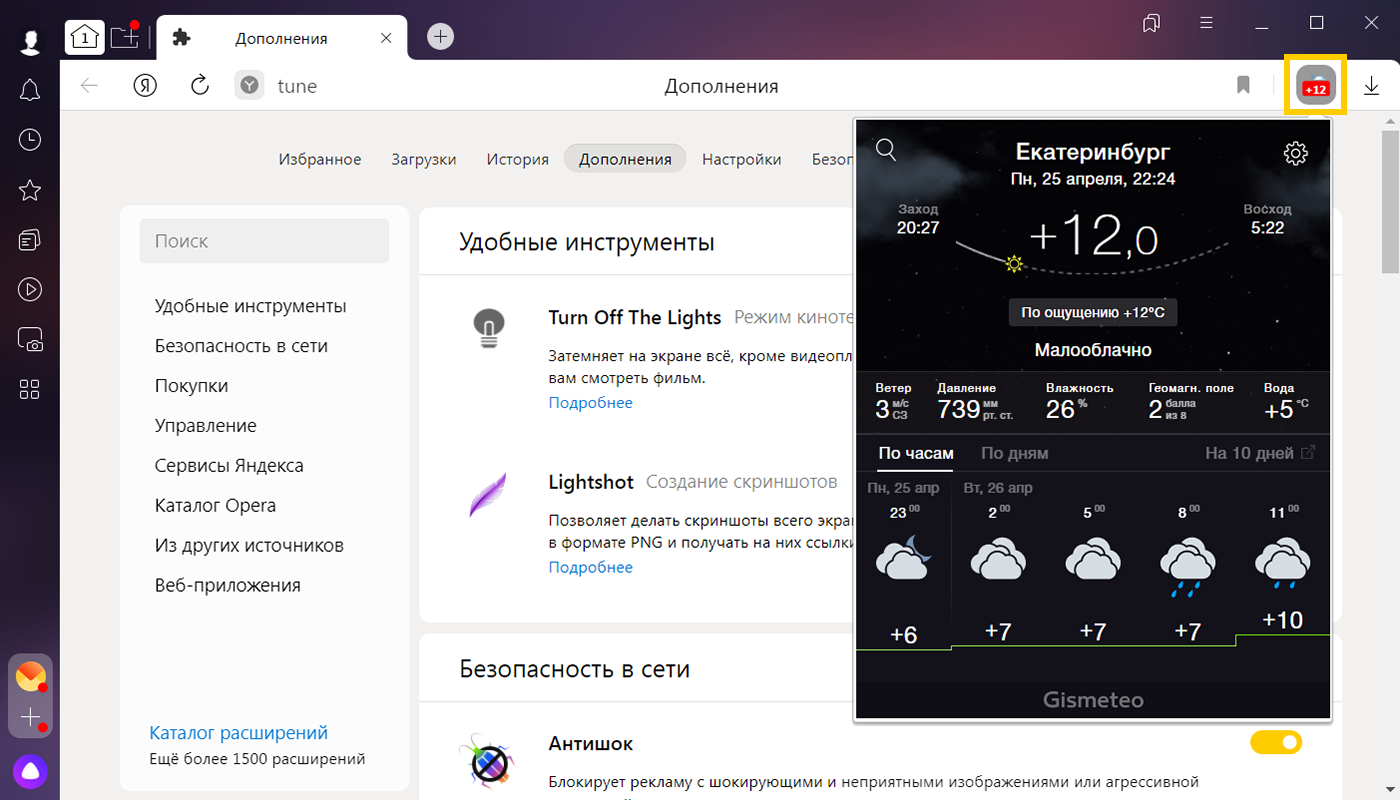Open downloads arrow icon

tap(1371, 86)
